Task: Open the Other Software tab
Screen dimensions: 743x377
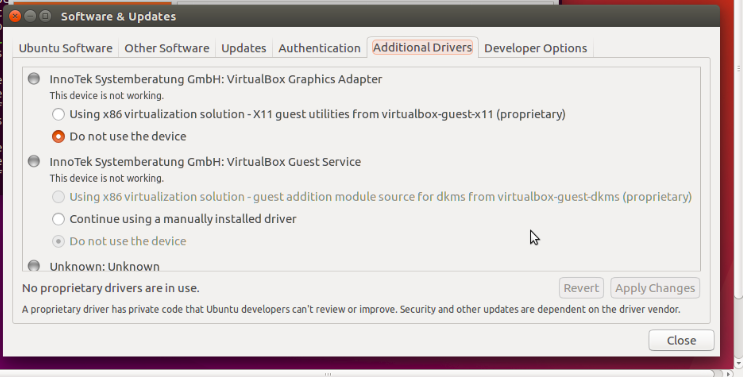Action: click(x=167, y=48)
